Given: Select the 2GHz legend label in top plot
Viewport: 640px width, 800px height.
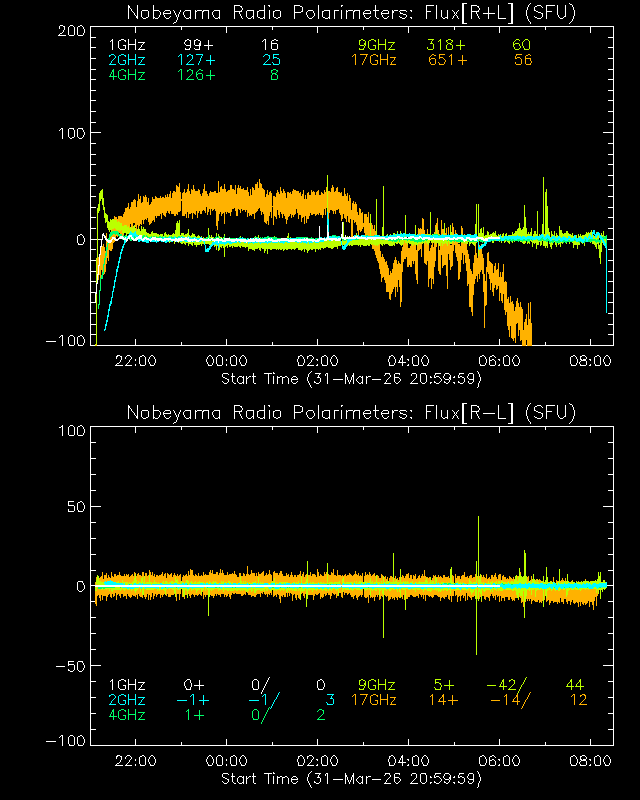Looking at the screenshot, I should (x=126, y=60).
